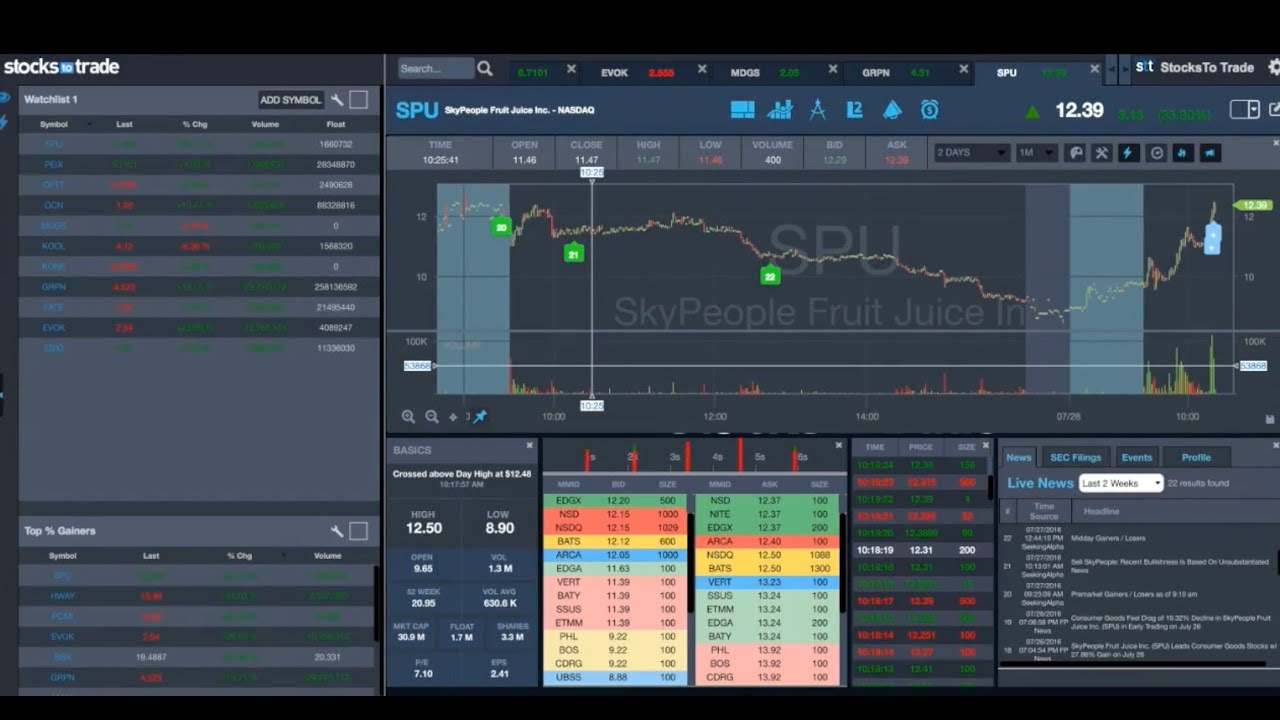Image resolution: width=1280 pixels, height=720 pixels.
Task: Open Watchlist 1 wrench settings
Action: tap(337, 100)
